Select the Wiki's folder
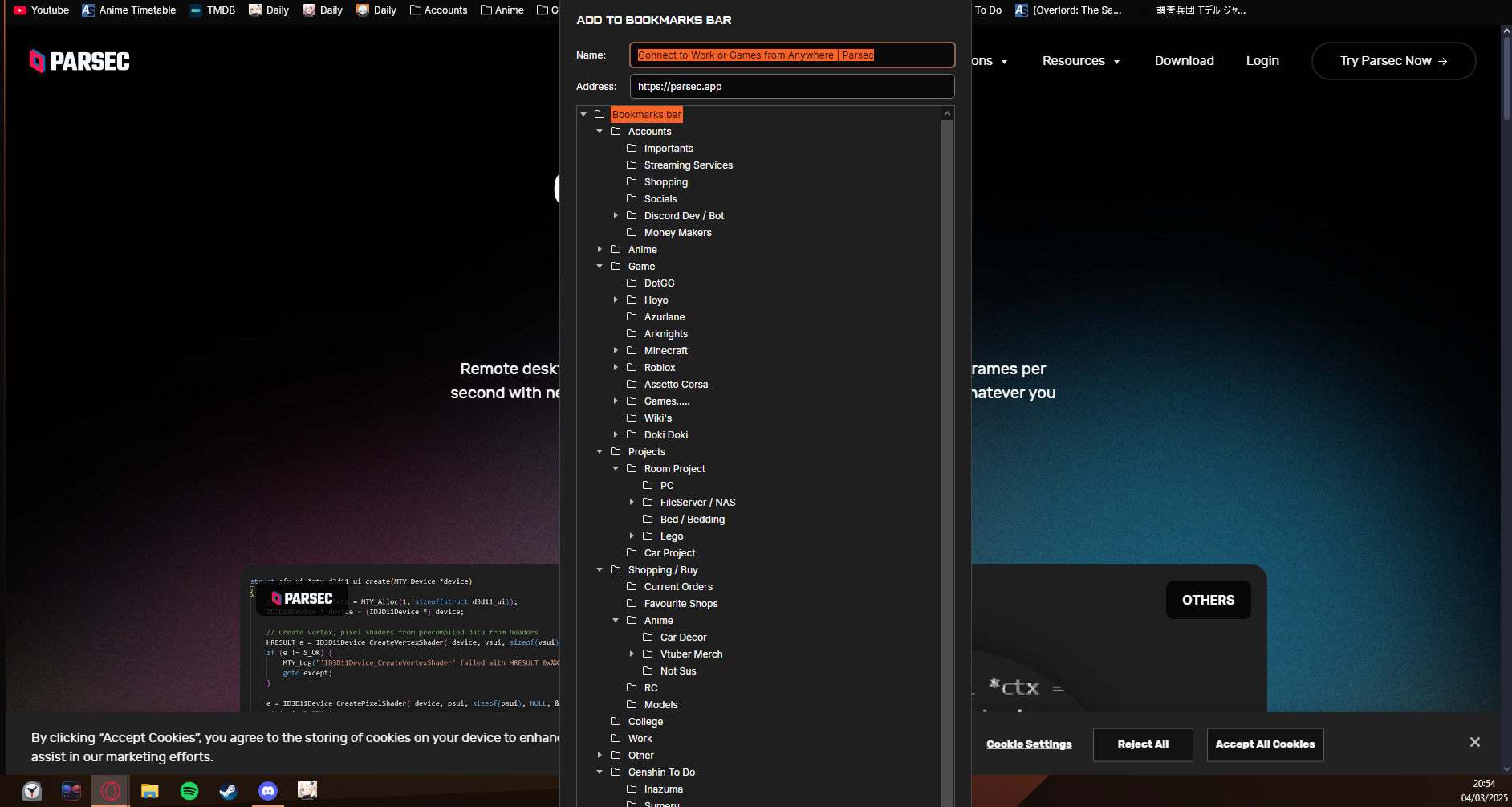 (658, 418)
